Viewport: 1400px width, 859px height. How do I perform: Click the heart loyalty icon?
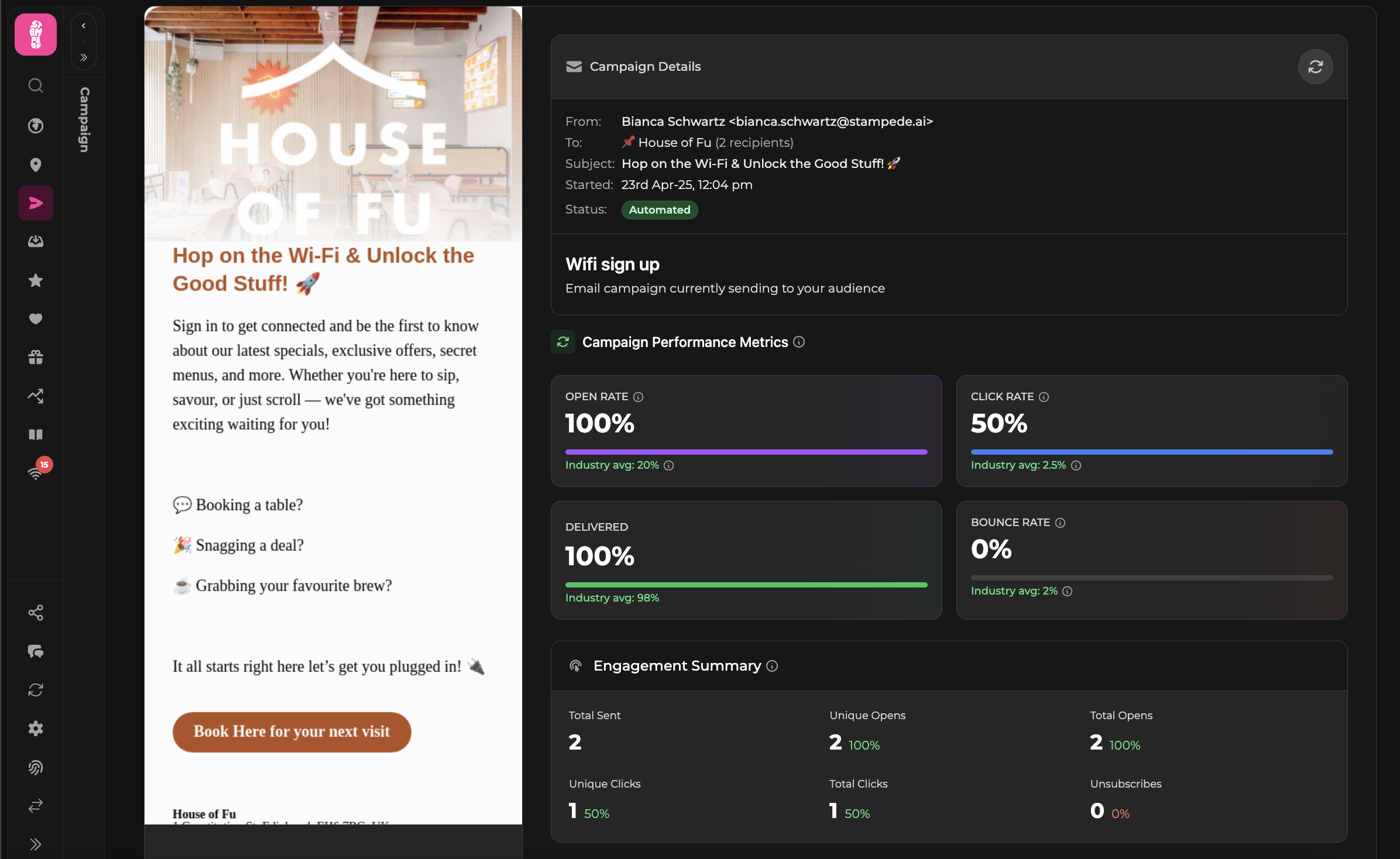[x=36, y=319]
